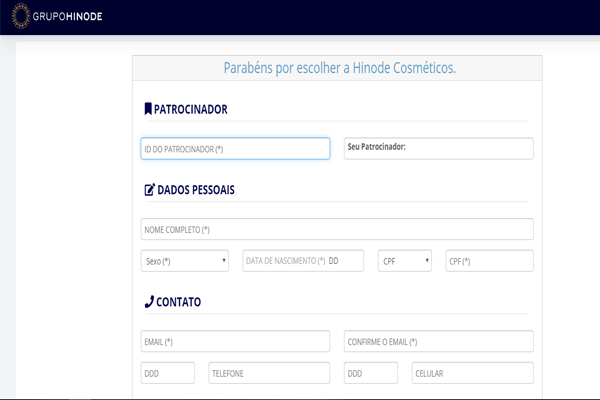Click the bookmark icon beside Patrocinador
This screenshot has width=600, height=400.
point(148,108)
